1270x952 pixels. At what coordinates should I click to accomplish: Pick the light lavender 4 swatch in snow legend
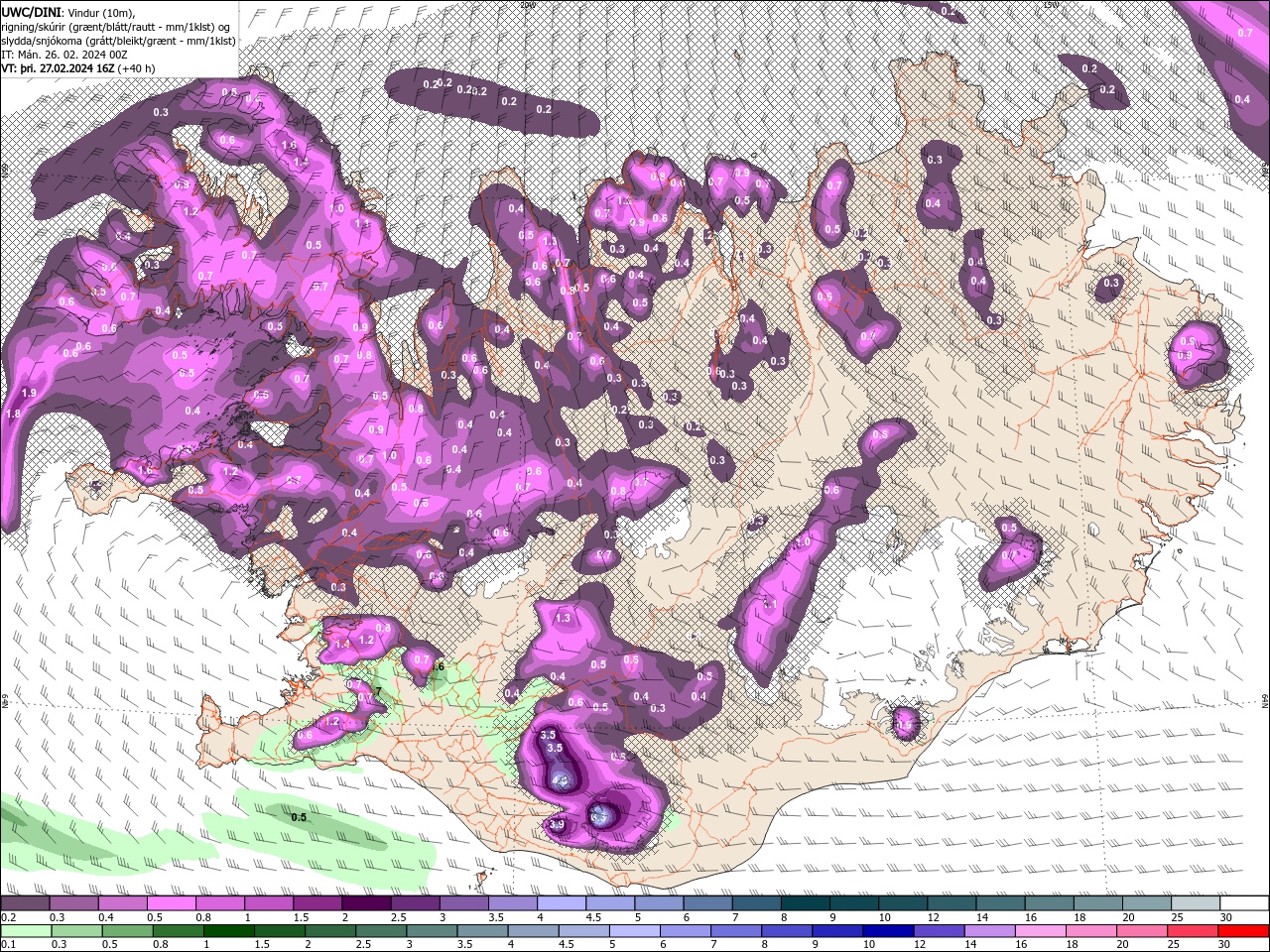562,903
